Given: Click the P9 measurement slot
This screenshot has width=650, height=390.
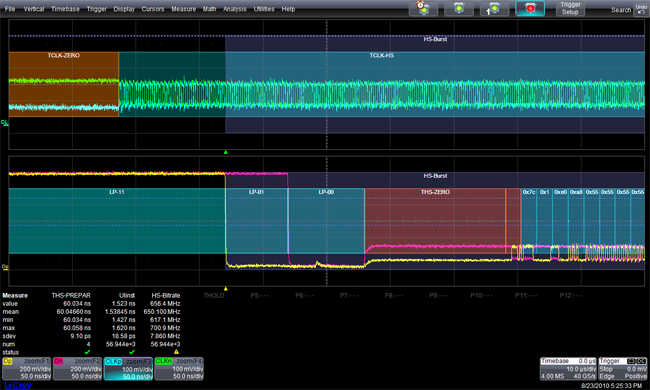Looking at the screenshot, I should pos(439,296).
